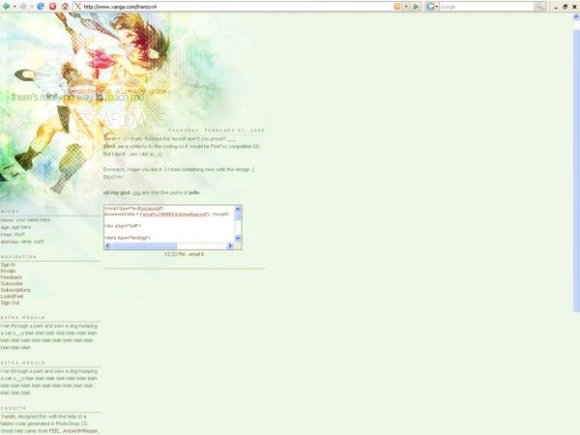Open the Sign In navigation link
The height and width of the screenshot is (435, 580).
click(x=8, y=265)
